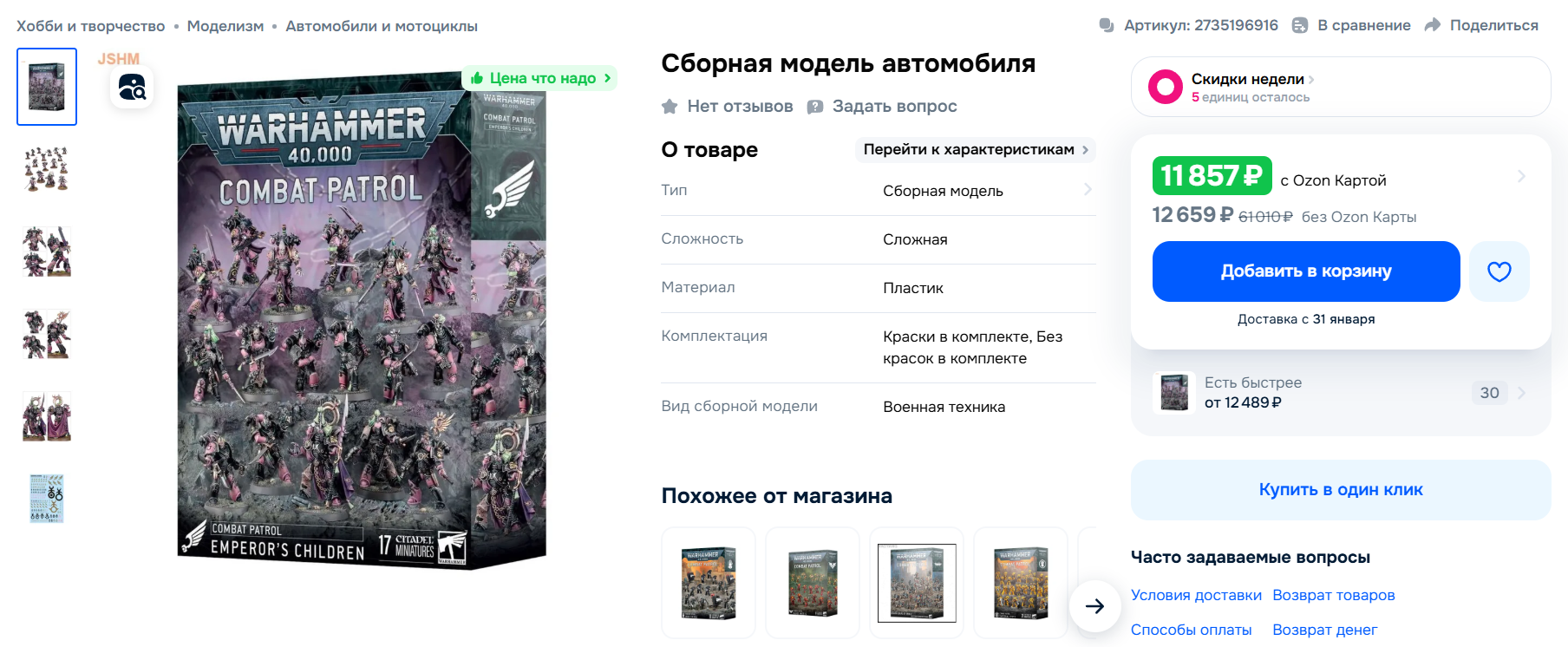Click the star icon near Нет отзывов

click(x=670, y=107)
